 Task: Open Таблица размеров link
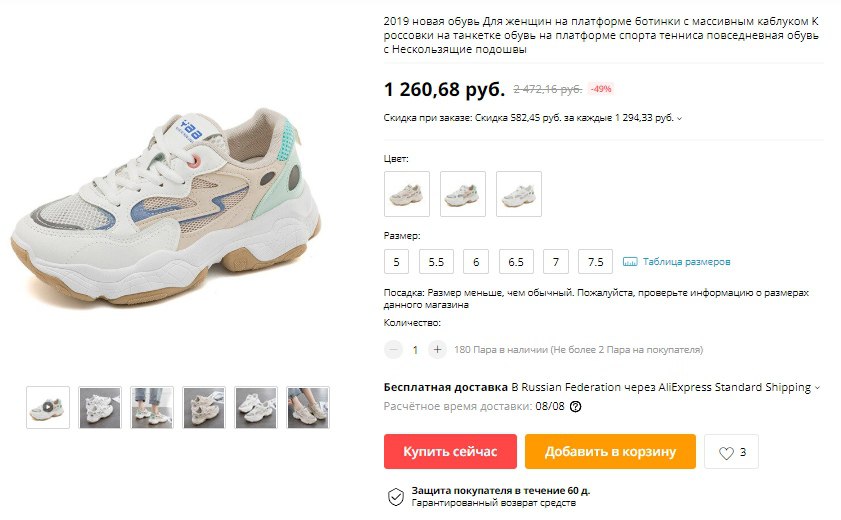tap(687, 262)
